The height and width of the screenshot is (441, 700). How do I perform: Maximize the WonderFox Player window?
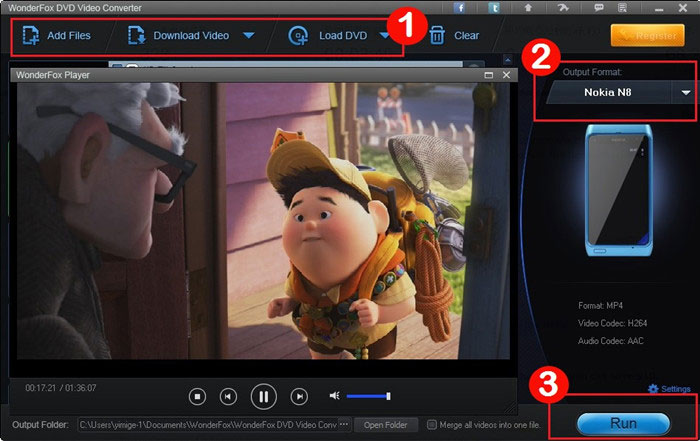[x=489, y=75]
